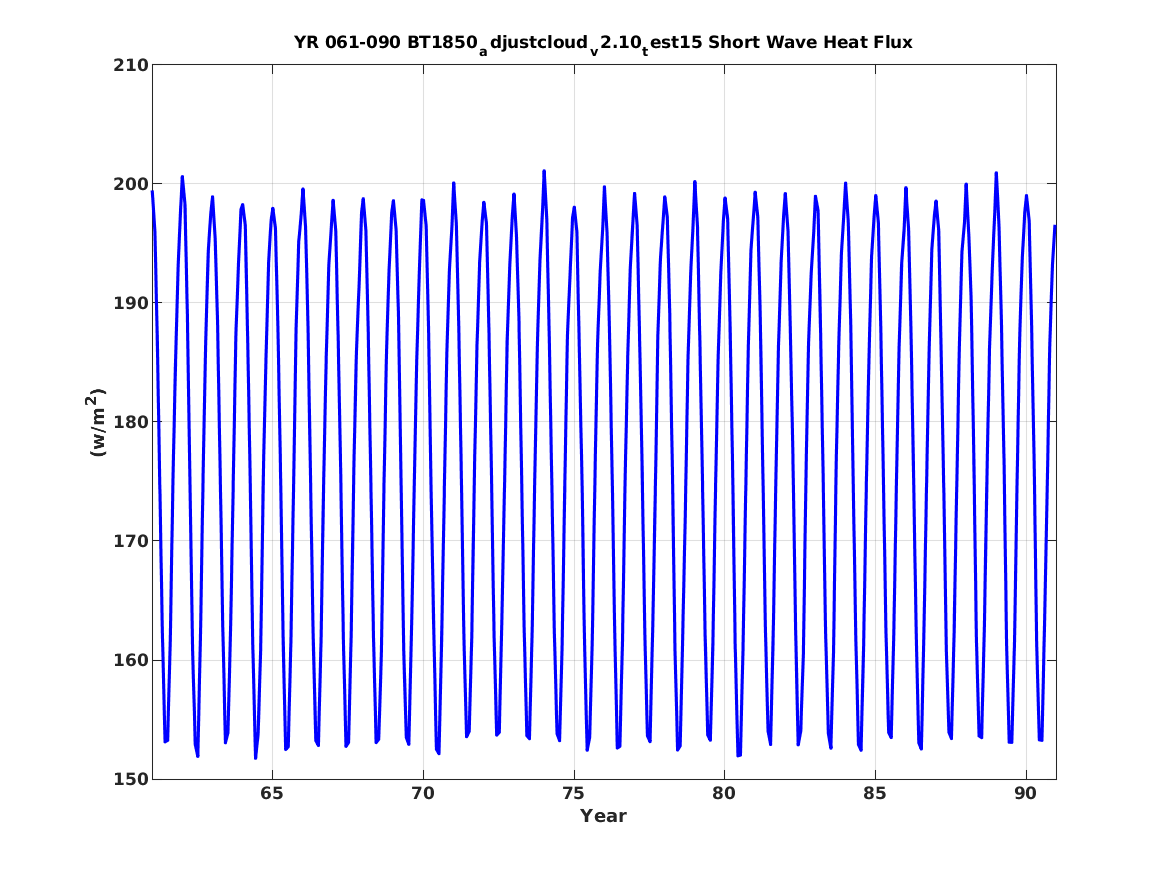Click the curve trough just before year 65
Screen dimensions: 1167x875
(x=256, y=757)
